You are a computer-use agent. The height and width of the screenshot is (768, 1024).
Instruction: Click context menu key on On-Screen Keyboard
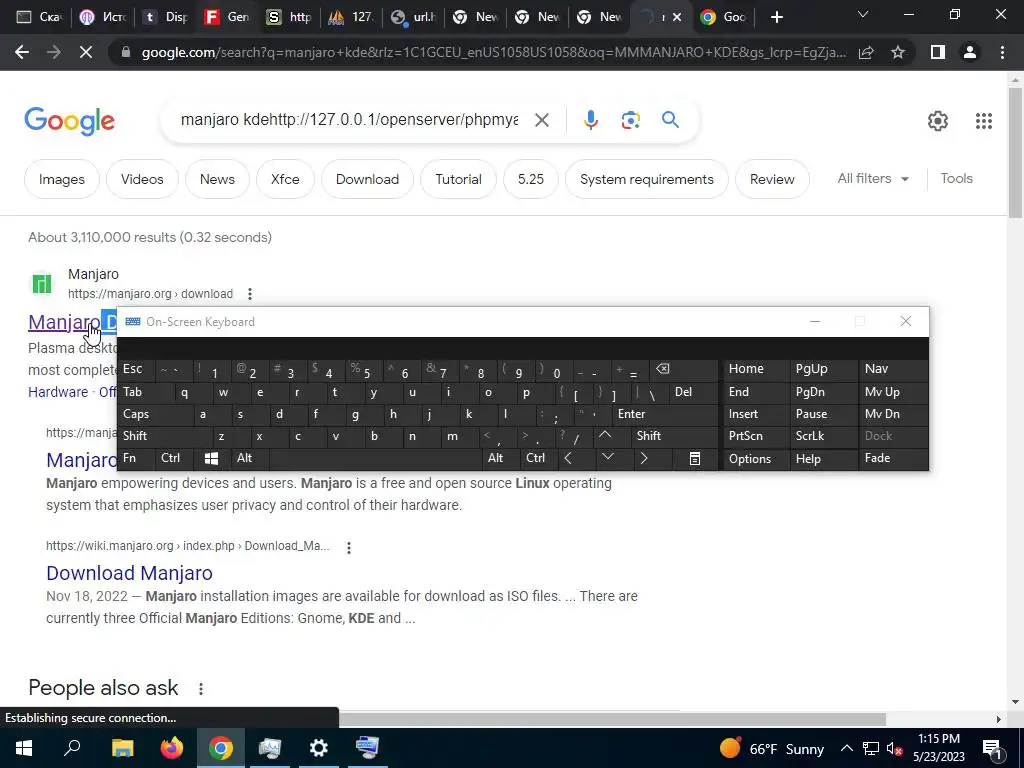(x=695, y=458)
